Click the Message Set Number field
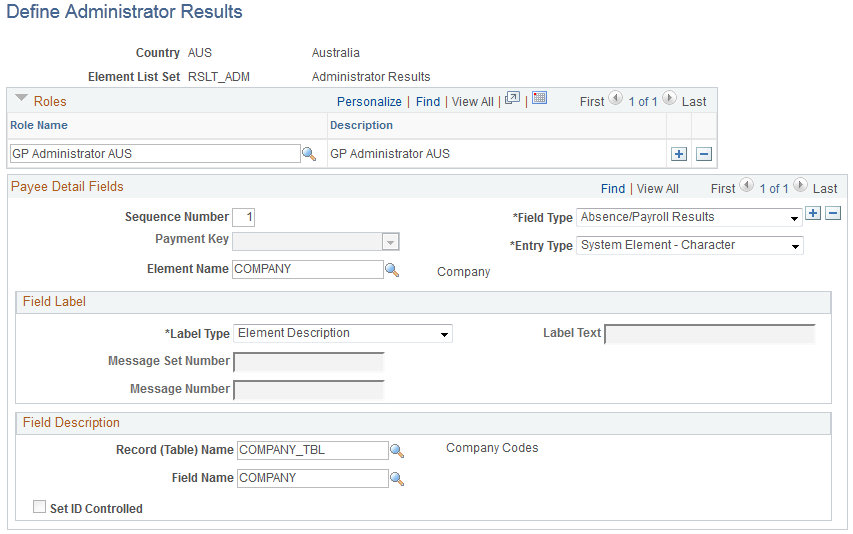Screen dimensions: 853x534 point(308,362)
